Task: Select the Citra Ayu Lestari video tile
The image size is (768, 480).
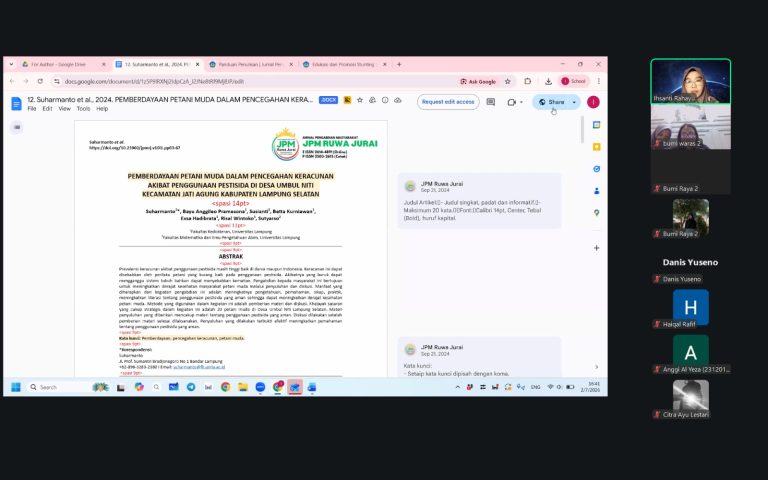Action: pos(691,399)
